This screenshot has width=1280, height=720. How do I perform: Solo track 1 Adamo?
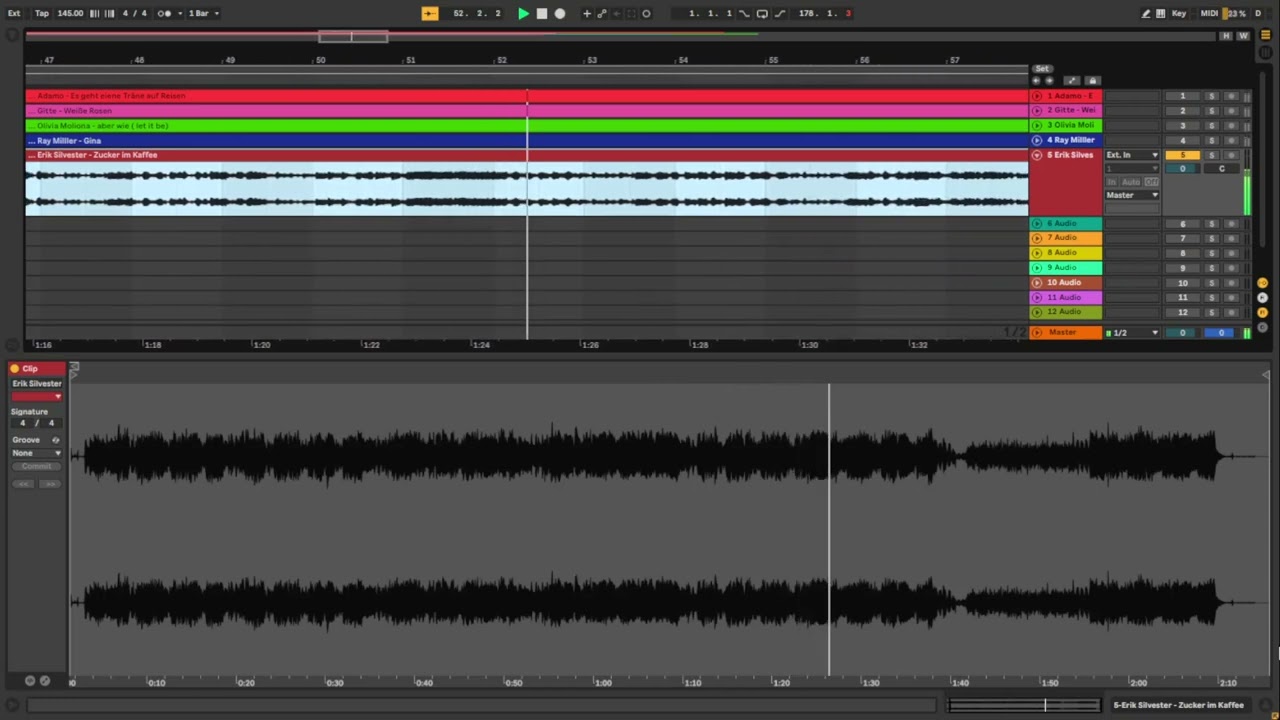[x=1212, y=96]
